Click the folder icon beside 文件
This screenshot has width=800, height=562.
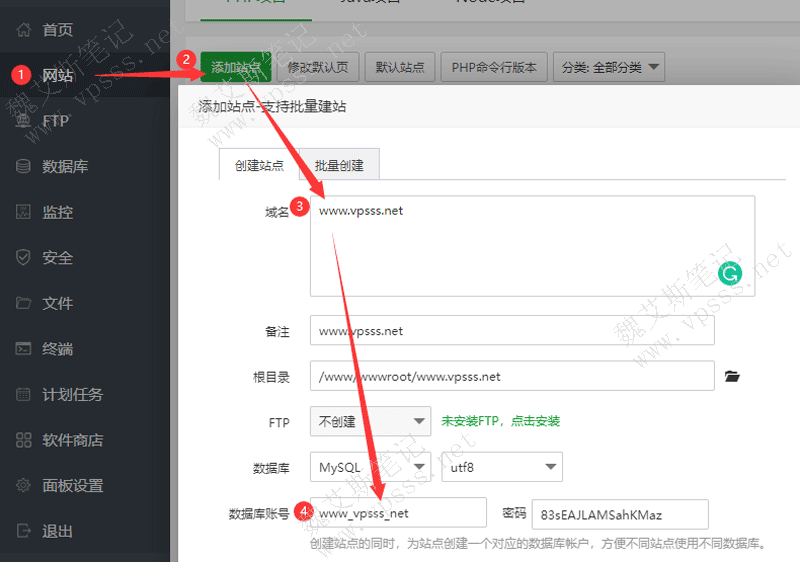click(x=24, y=303)
